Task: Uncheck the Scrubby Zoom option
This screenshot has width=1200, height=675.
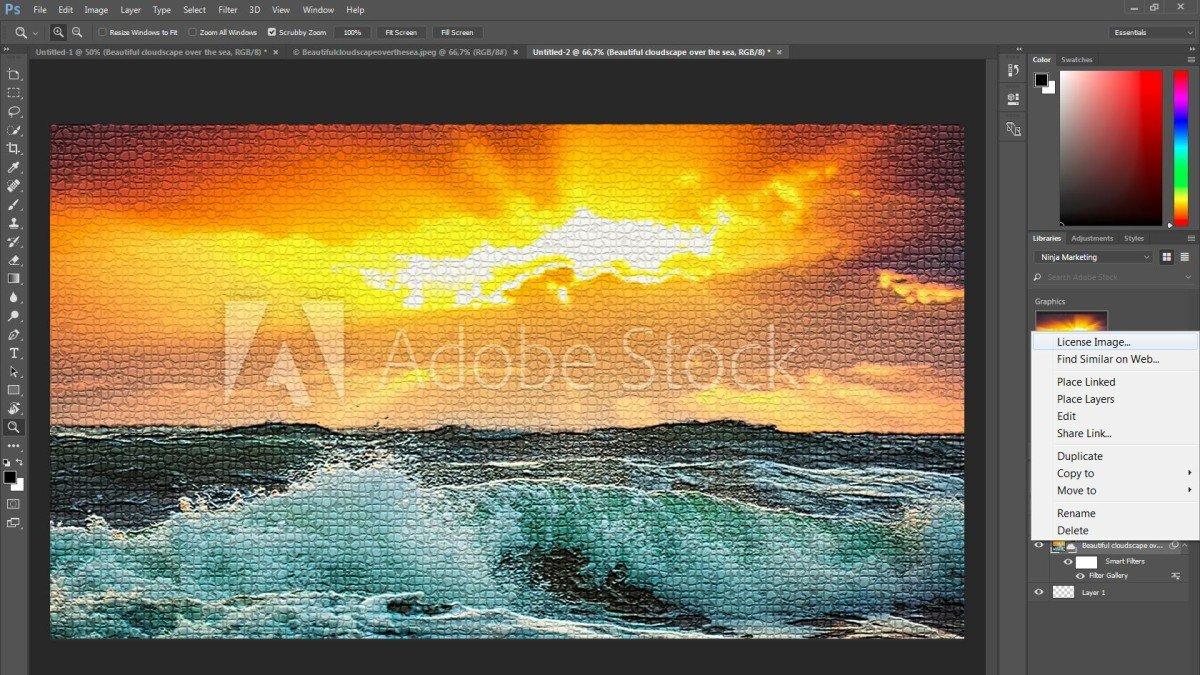Action: tap(272, 32)
